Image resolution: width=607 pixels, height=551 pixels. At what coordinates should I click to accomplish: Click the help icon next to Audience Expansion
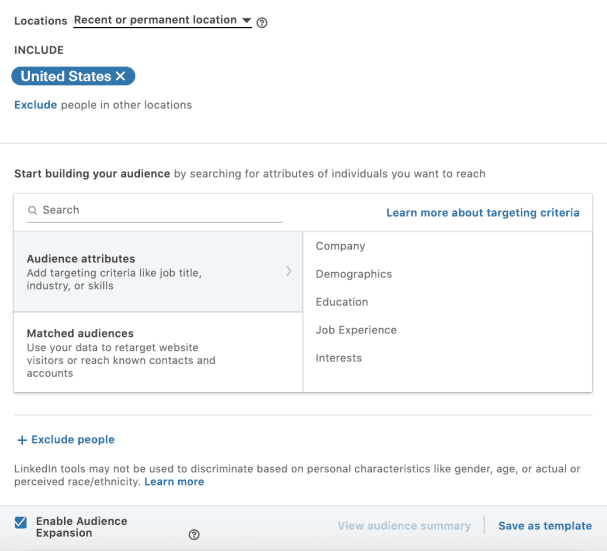pyautogui.click(x=194, y=535)
